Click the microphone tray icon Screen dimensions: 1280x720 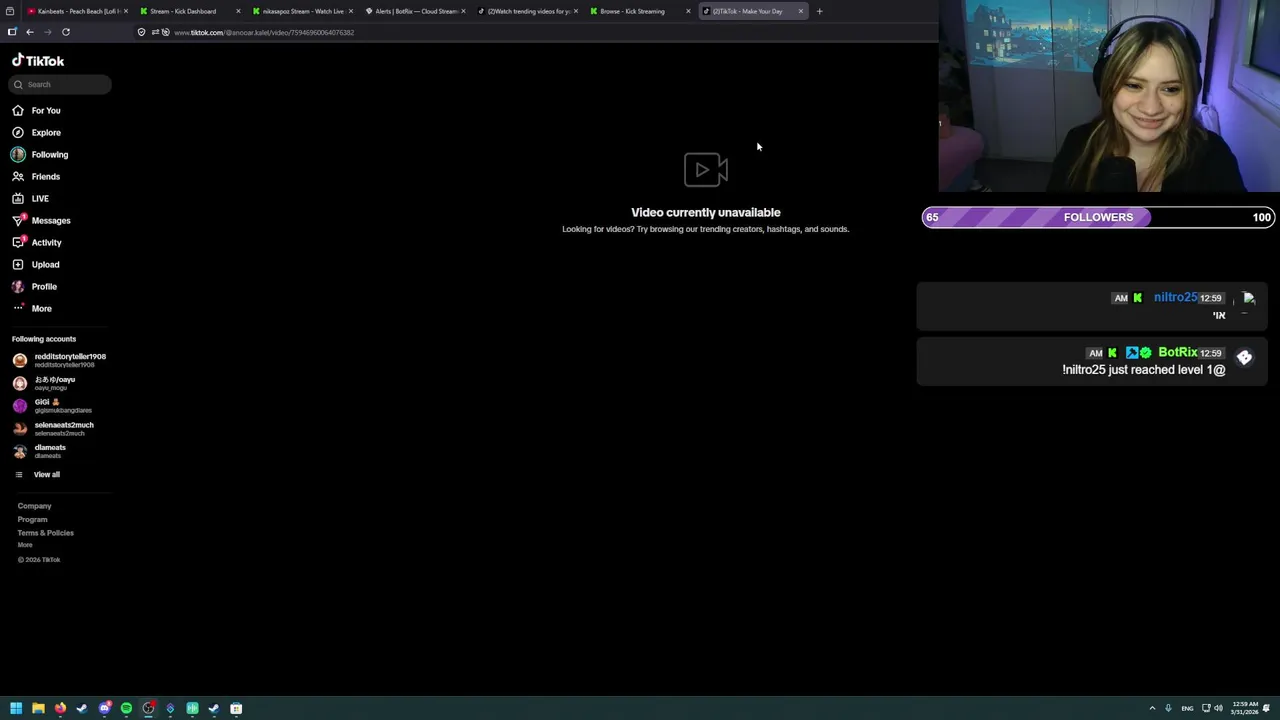pyautogui.click(x=1168, y=708)
